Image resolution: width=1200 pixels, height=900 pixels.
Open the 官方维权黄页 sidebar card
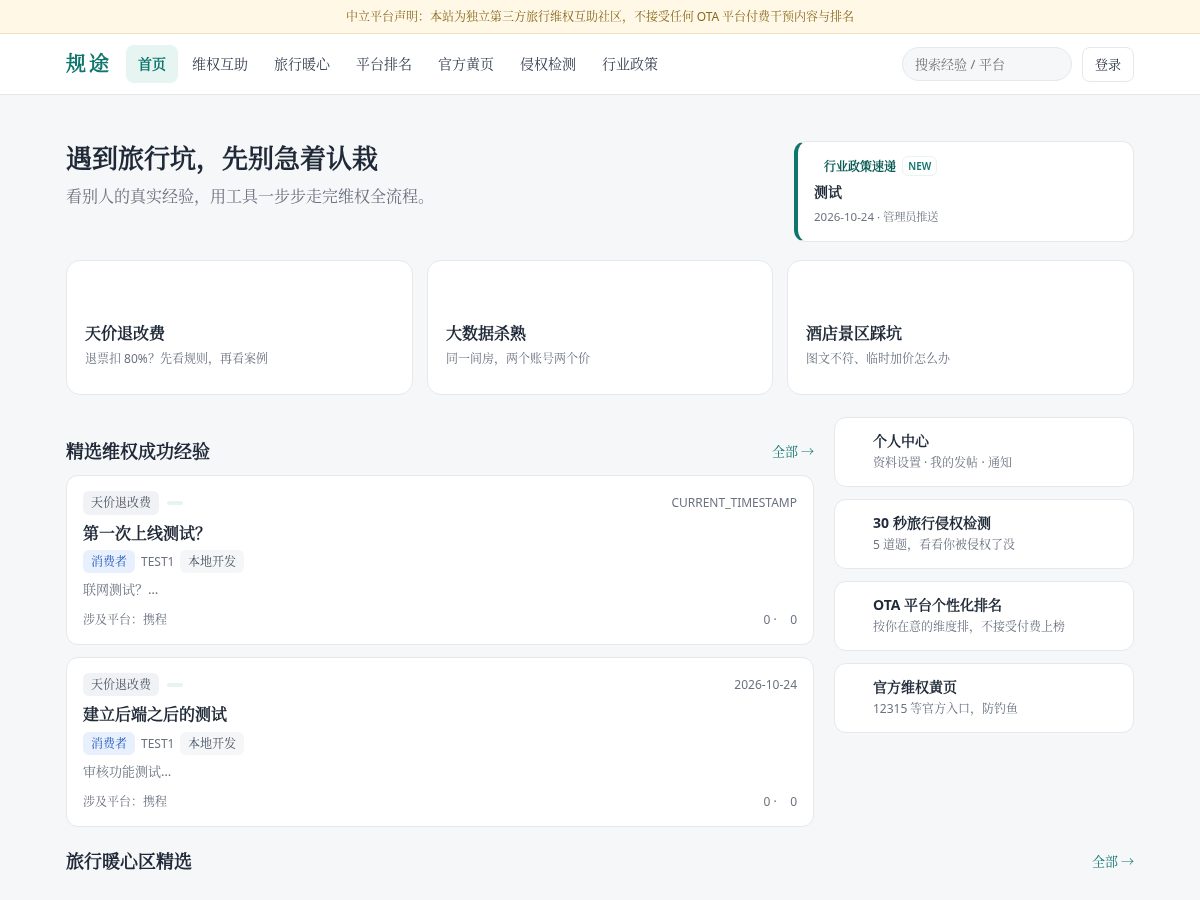click(x=984, y=698)
